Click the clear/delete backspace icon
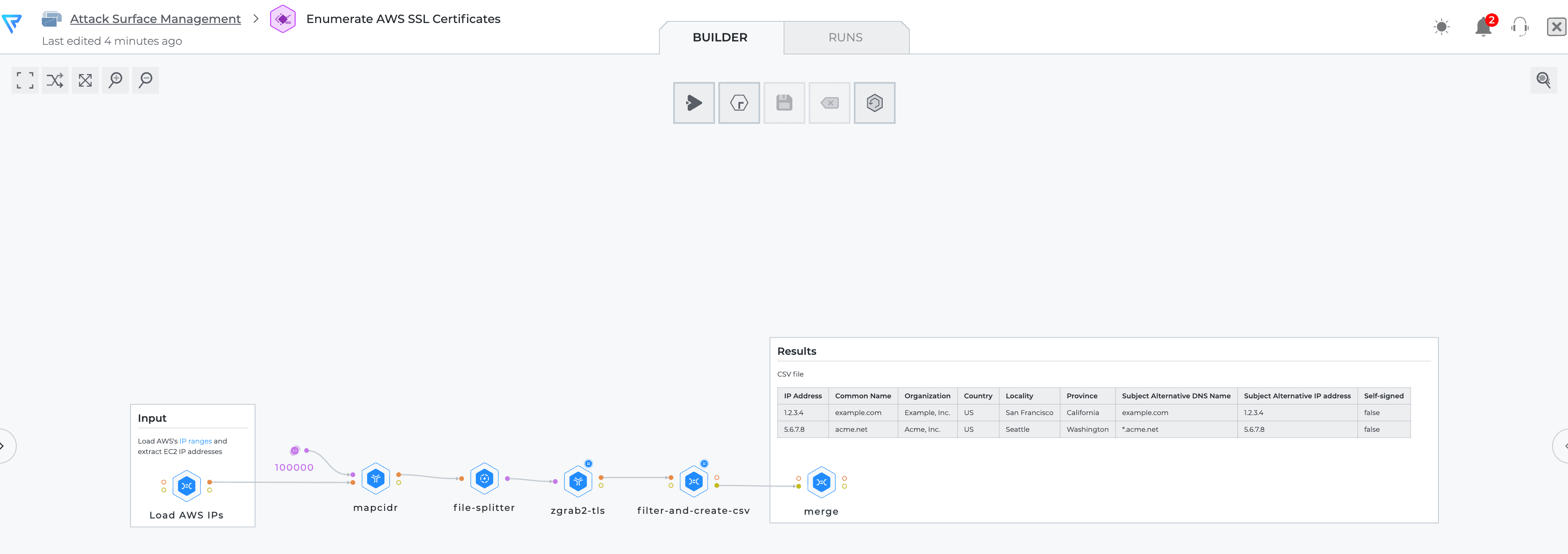This screenshot has height=554, width=1568. click(x=830, y=103)
